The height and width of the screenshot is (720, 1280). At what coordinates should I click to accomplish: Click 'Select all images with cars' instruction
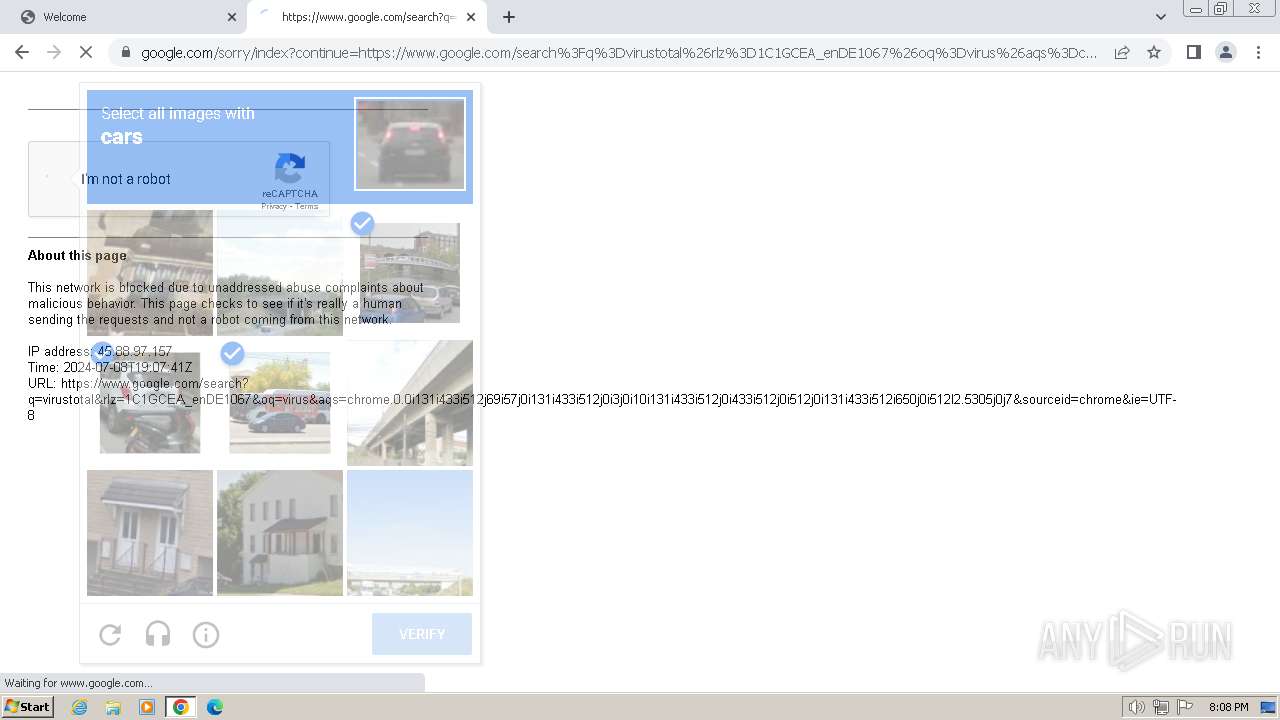(178, 125)
